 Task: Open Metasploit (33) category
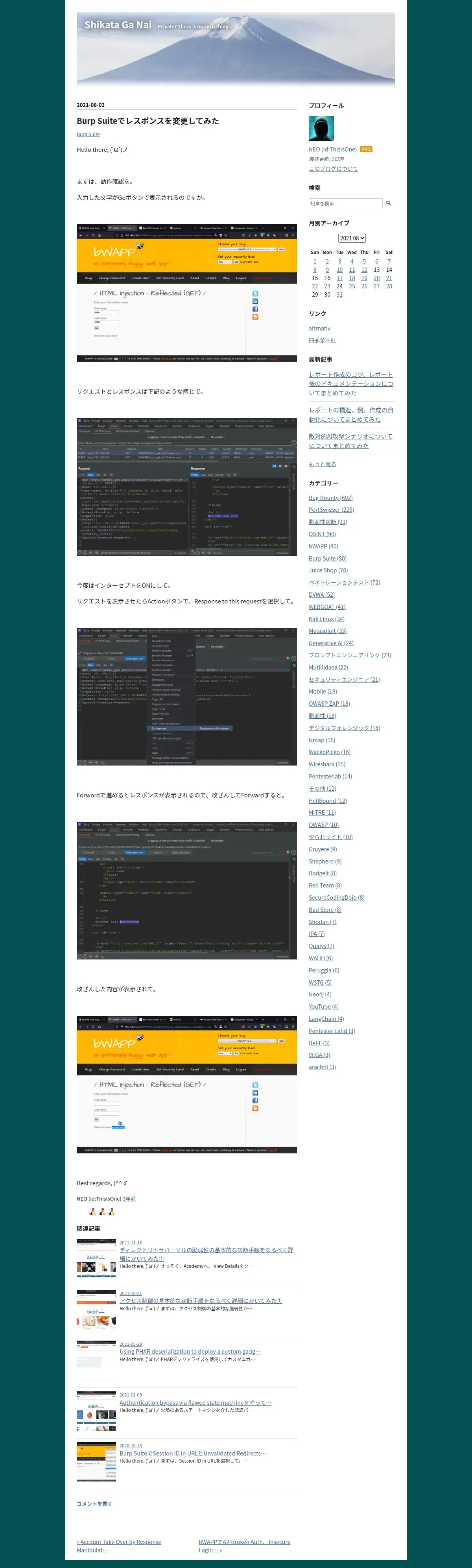tap(328, 631)
